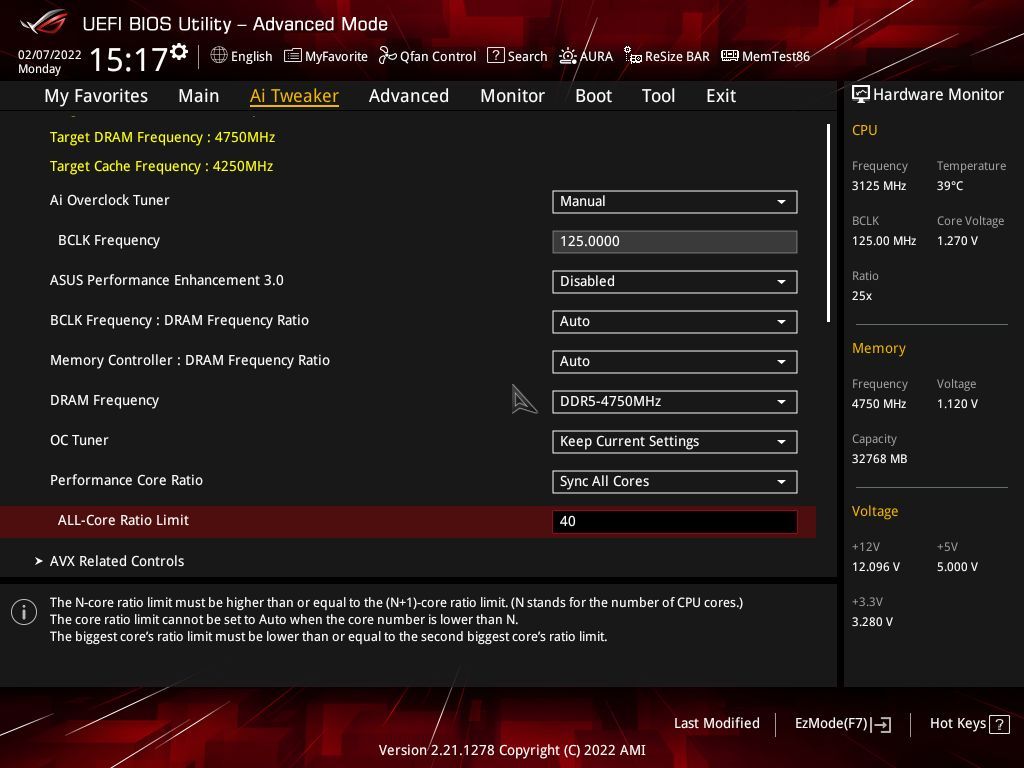Click the settings gear beside the clock
Viewport: 1024px width, 768px height.
[x=179, y=52]
